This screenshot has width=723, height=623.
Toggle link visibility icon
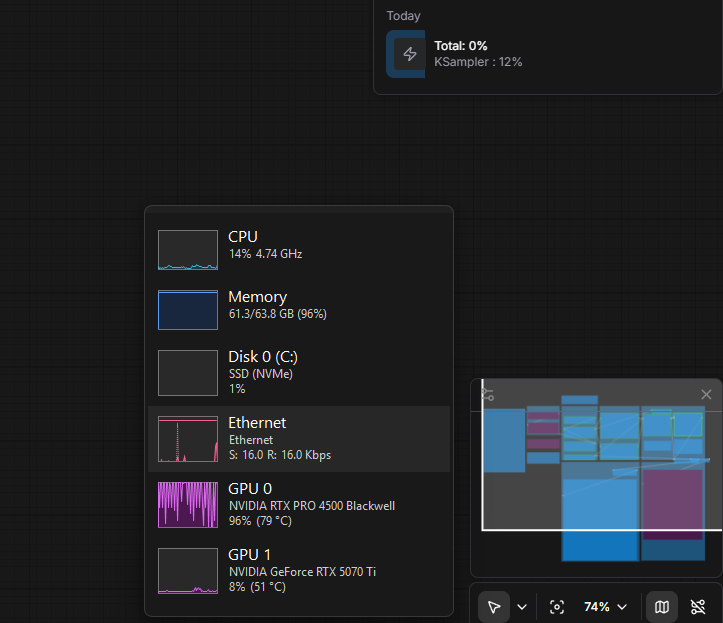point(698,607)
